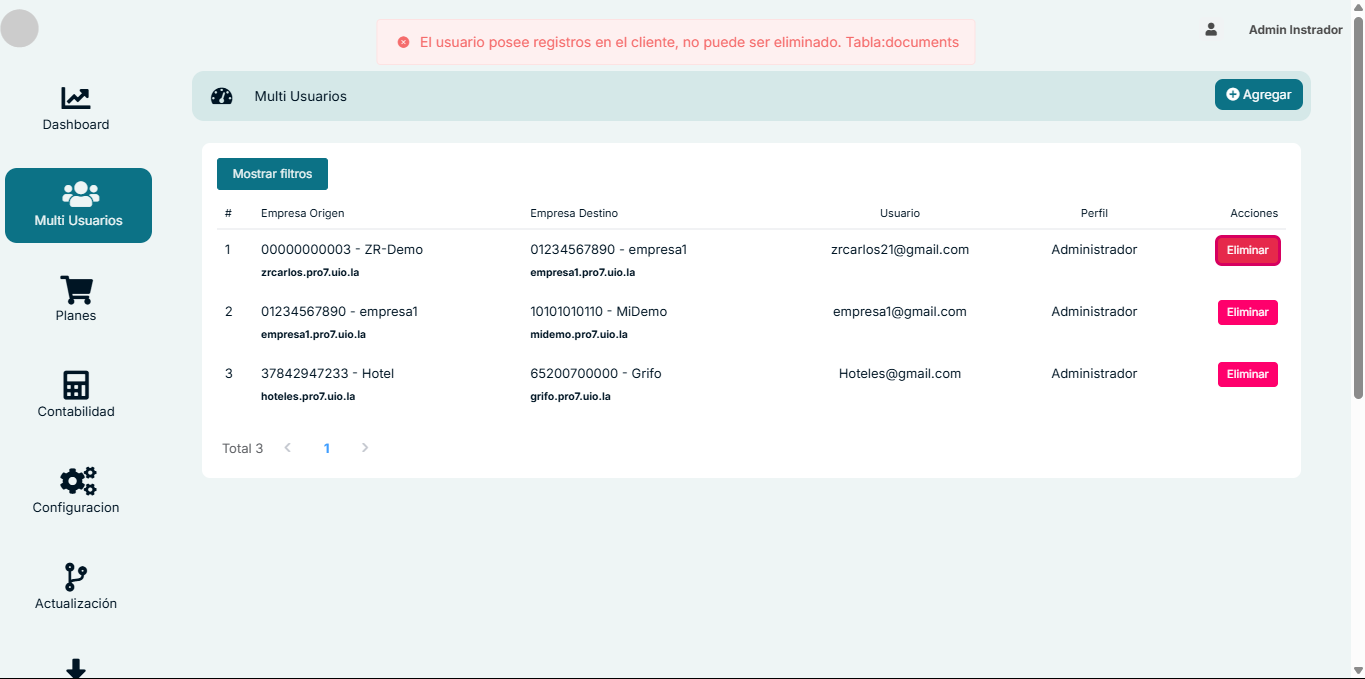Close the error notification icon
The image size is (1365, 679).
pyautogui.click(x=403, y=43)
